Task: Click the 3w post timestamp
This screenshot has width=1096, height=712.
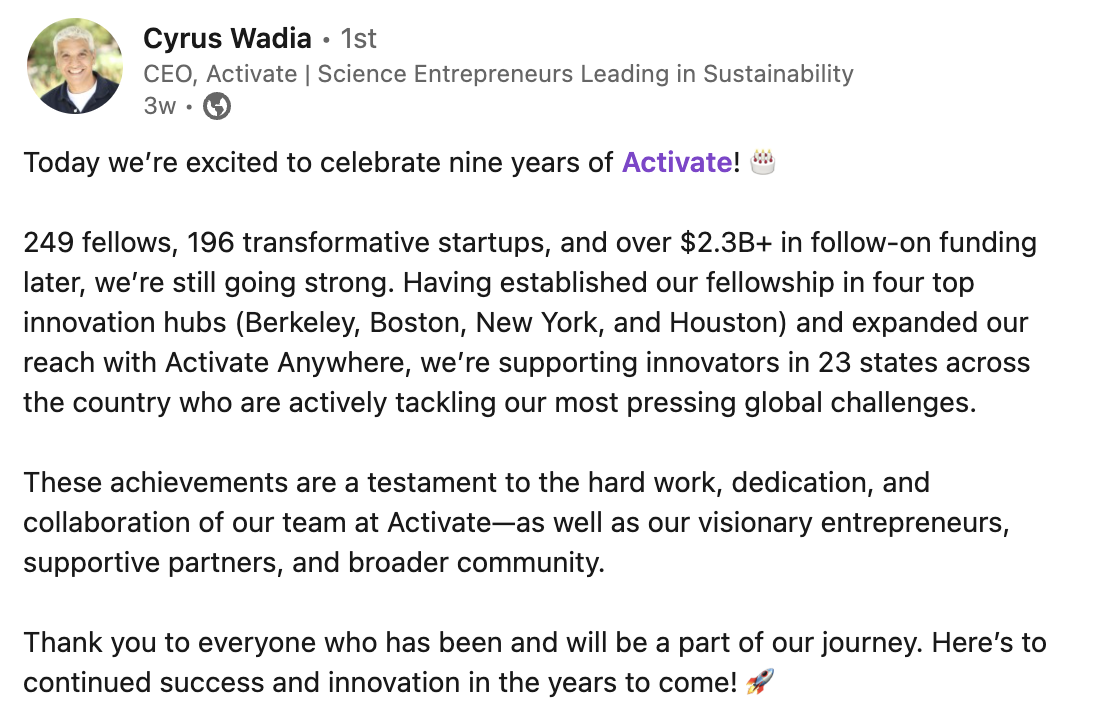Action: point(159,106)
